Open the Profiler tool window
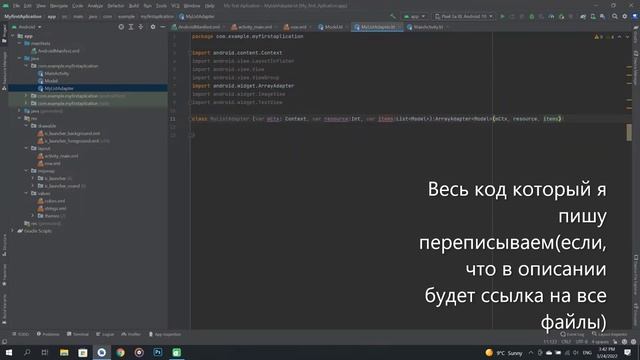Image resolution: width=640 pixels, height=360 pixels. (x=131, y=334)
